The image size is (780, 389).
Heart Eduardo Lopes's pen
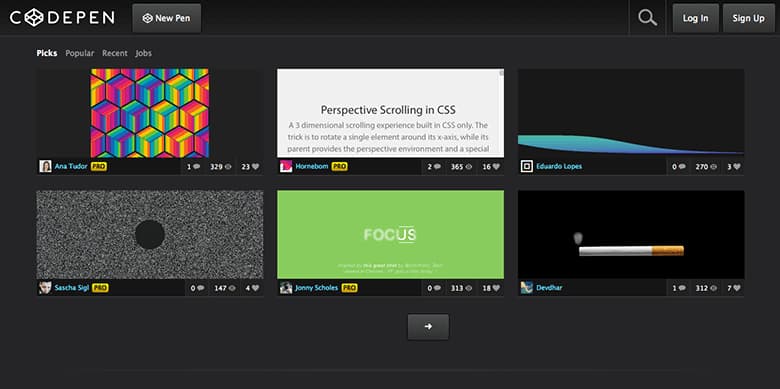pos(737,167)
